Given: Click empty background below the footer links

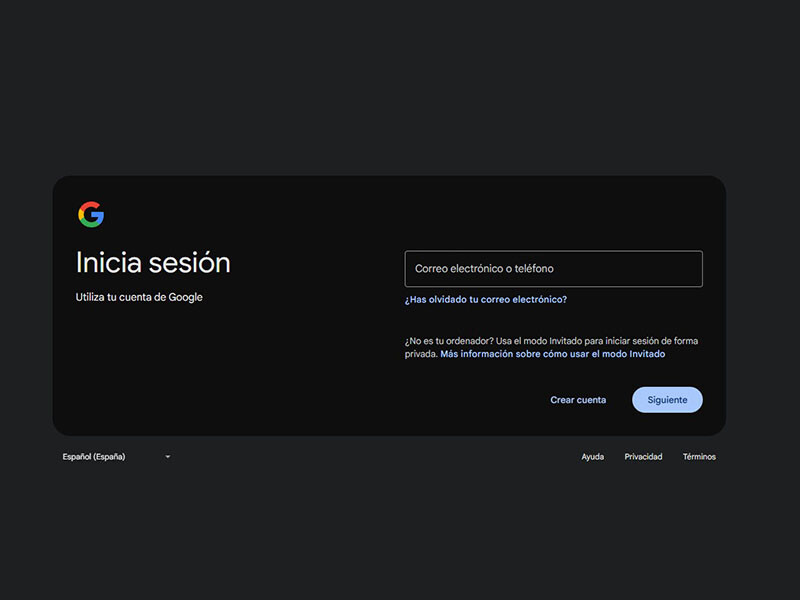Looking at the screenshot, I should pyautogui.click(x=400, y=531).
